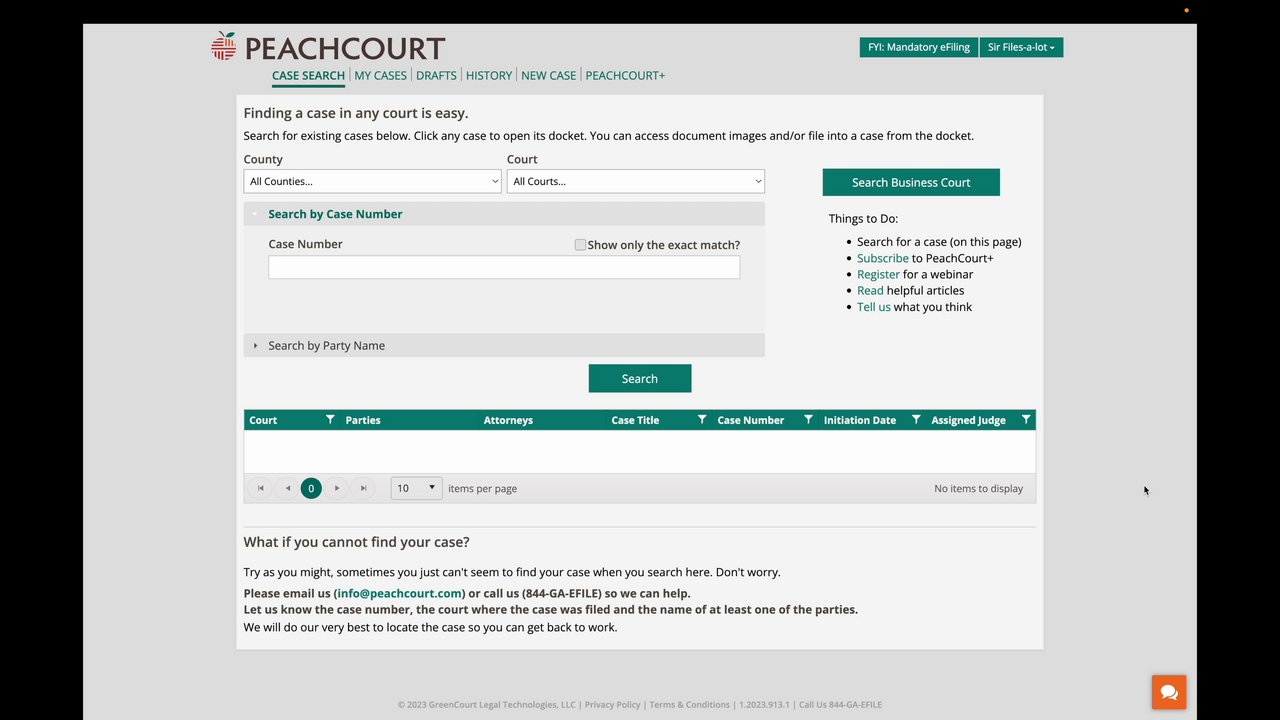This screenshot has width=1280, height=720.
Task: Click 'What if you cannot find your case?' heading
Action: tap(356, 542)
